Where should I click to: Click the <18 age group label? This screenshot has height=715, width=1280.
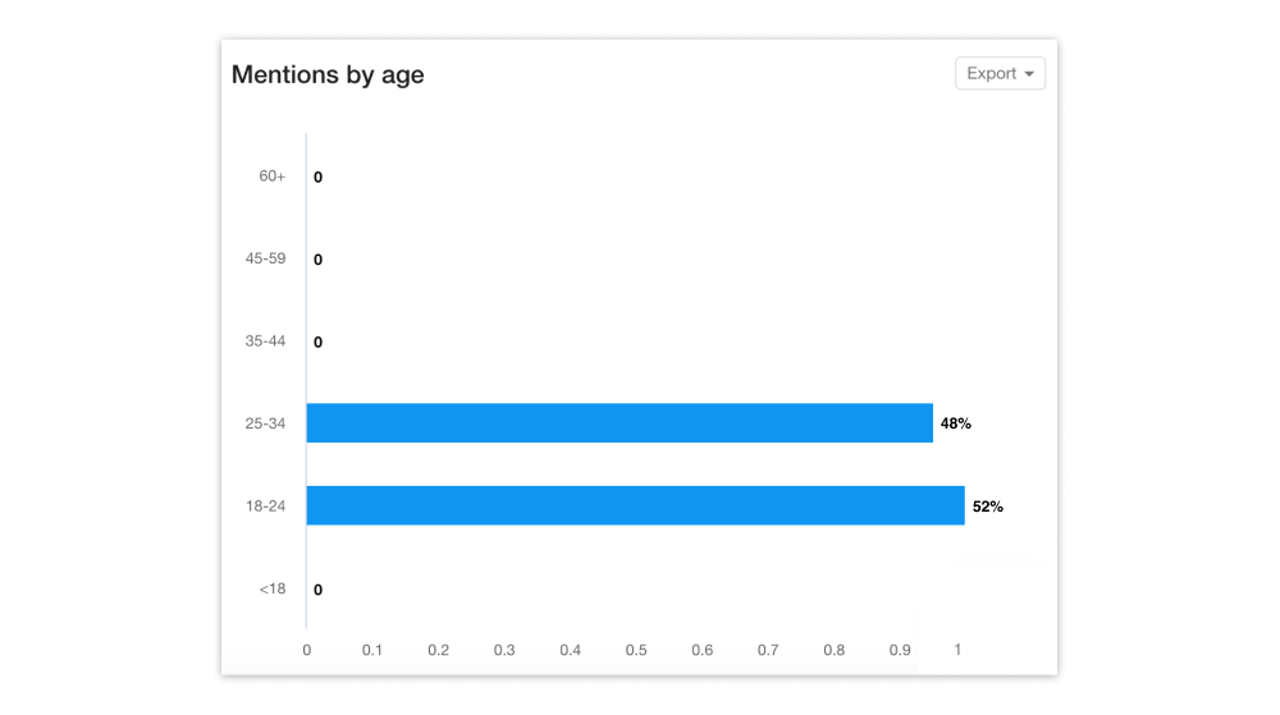pos(272,588)
